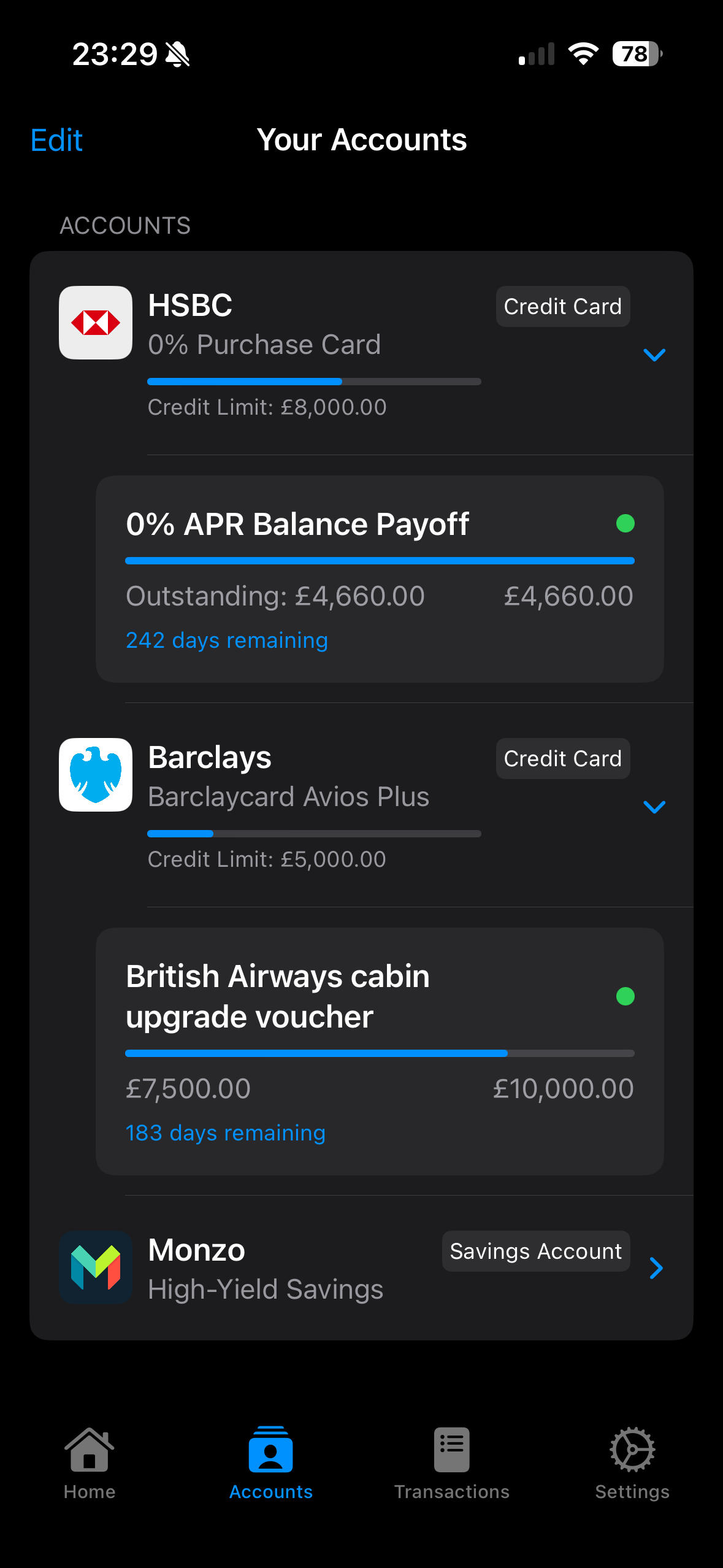Tap the 242 days remaining link
The image size is (723, 1568).
point(227,640)
